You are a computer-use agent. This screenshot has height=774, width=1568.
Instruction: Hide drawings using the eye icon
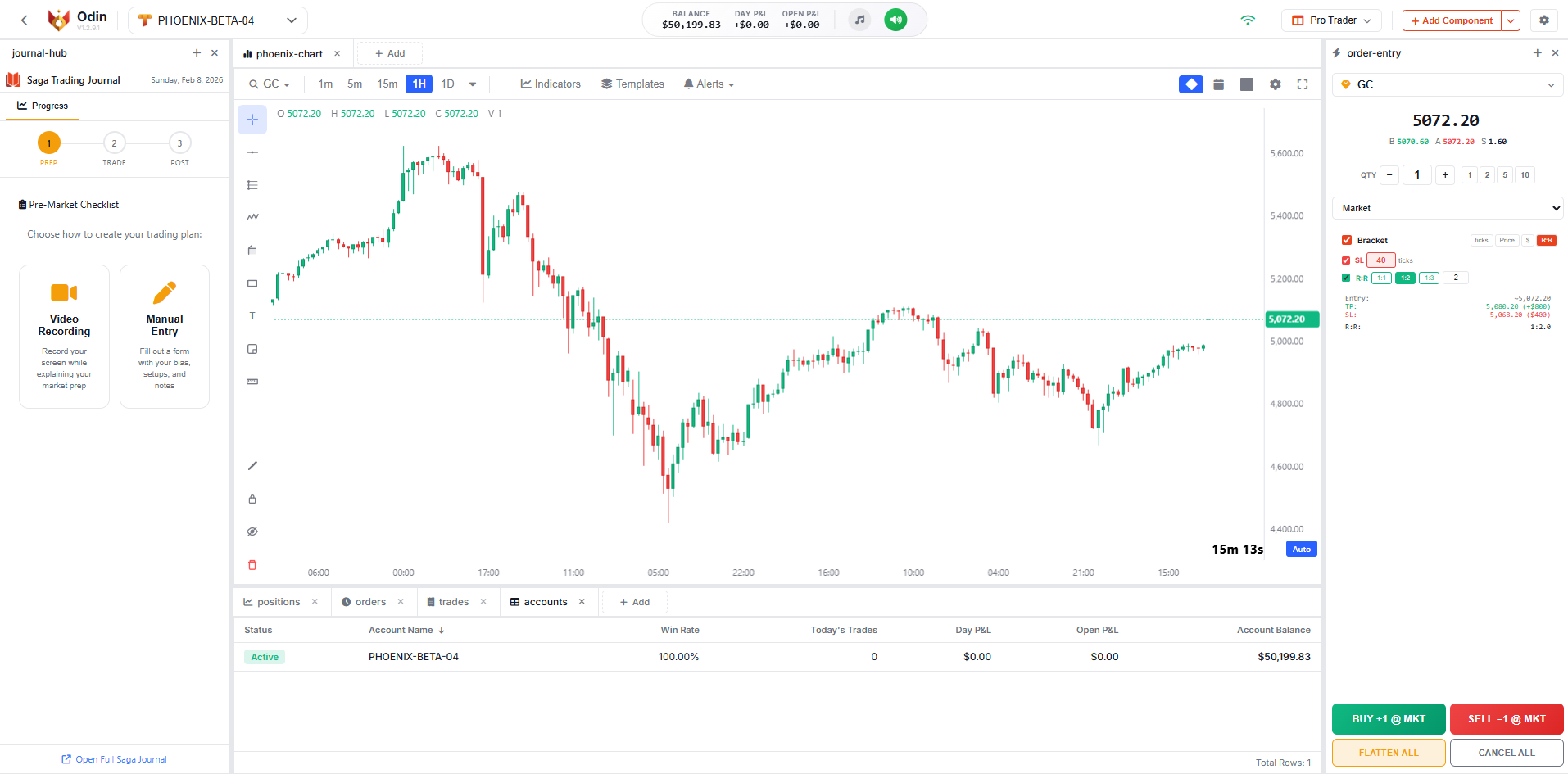point(252,532)
